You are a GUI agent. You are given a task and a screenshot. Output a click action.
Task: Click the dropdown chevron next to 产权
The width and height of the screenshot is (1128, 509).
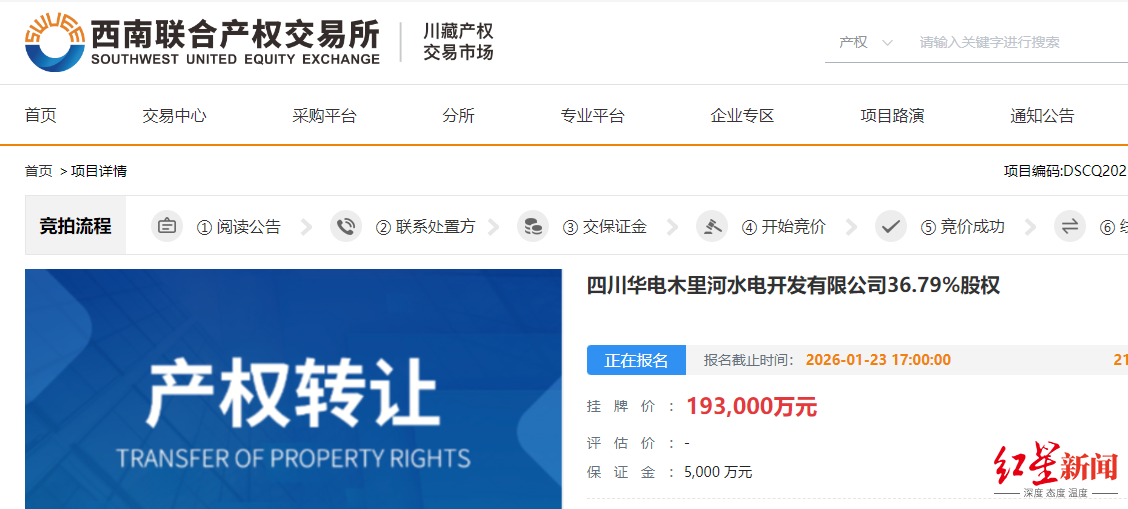click(887, 43)
